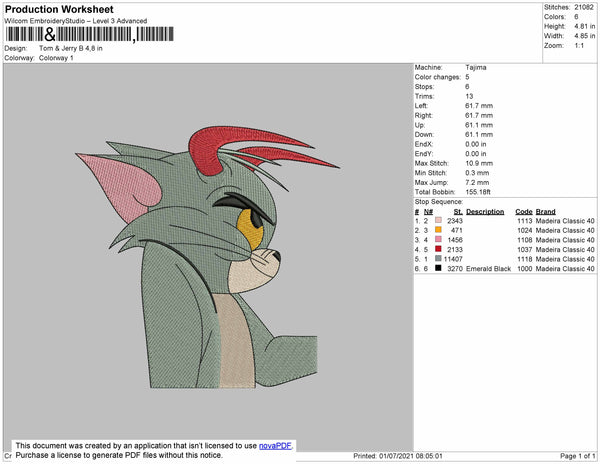
Task: Click the Width value '4.85 in'
Action: 585,36
